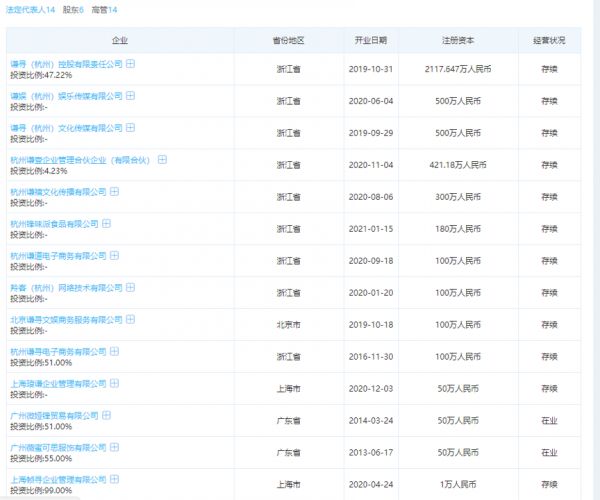Click the 开业日期 column header
The width and height of the screenshot is (600, 500).
pos(370,41)
